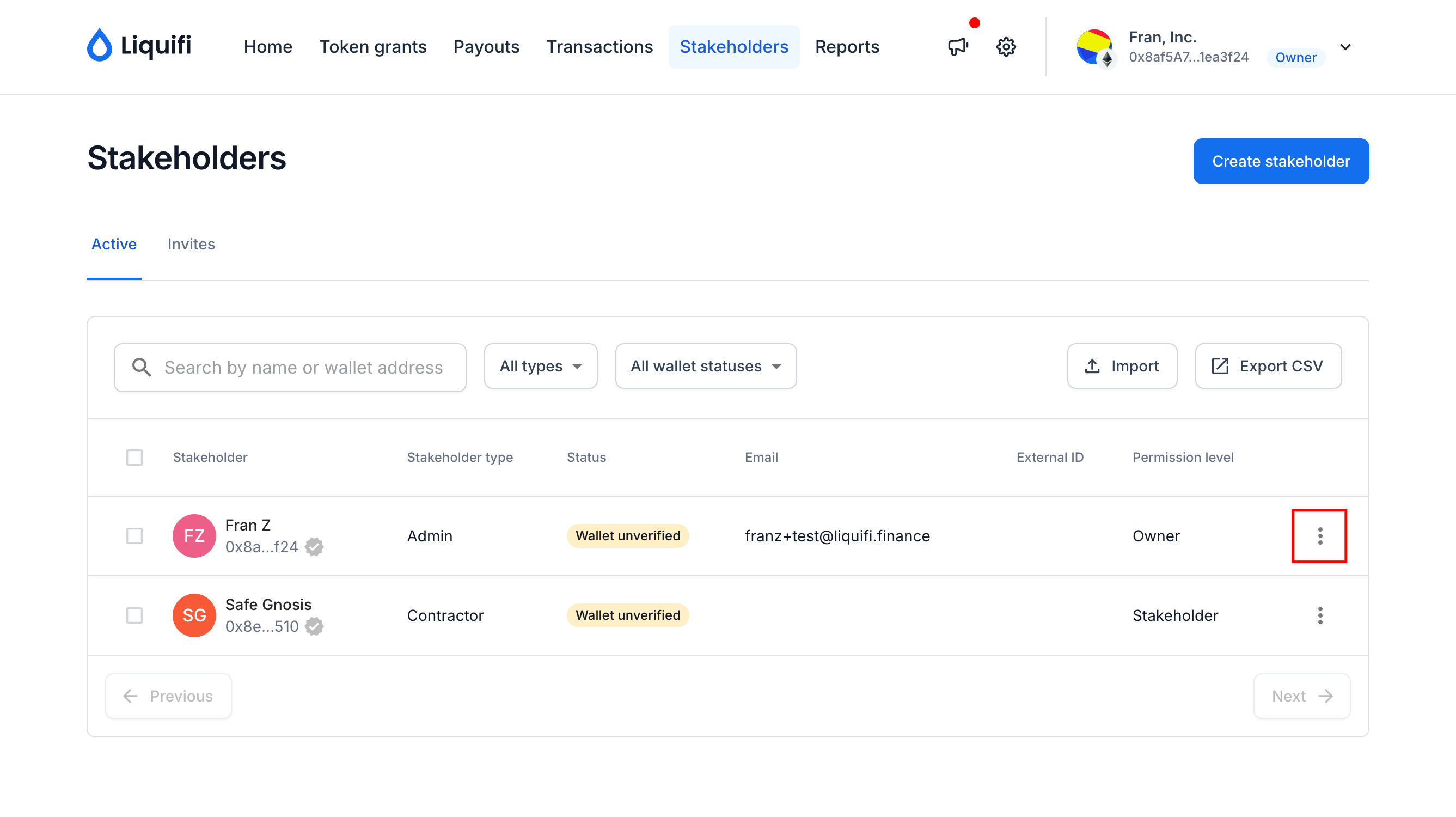
Task: Open the Token grants nav item
Action: pyautogui.click(x=372, y=47)
